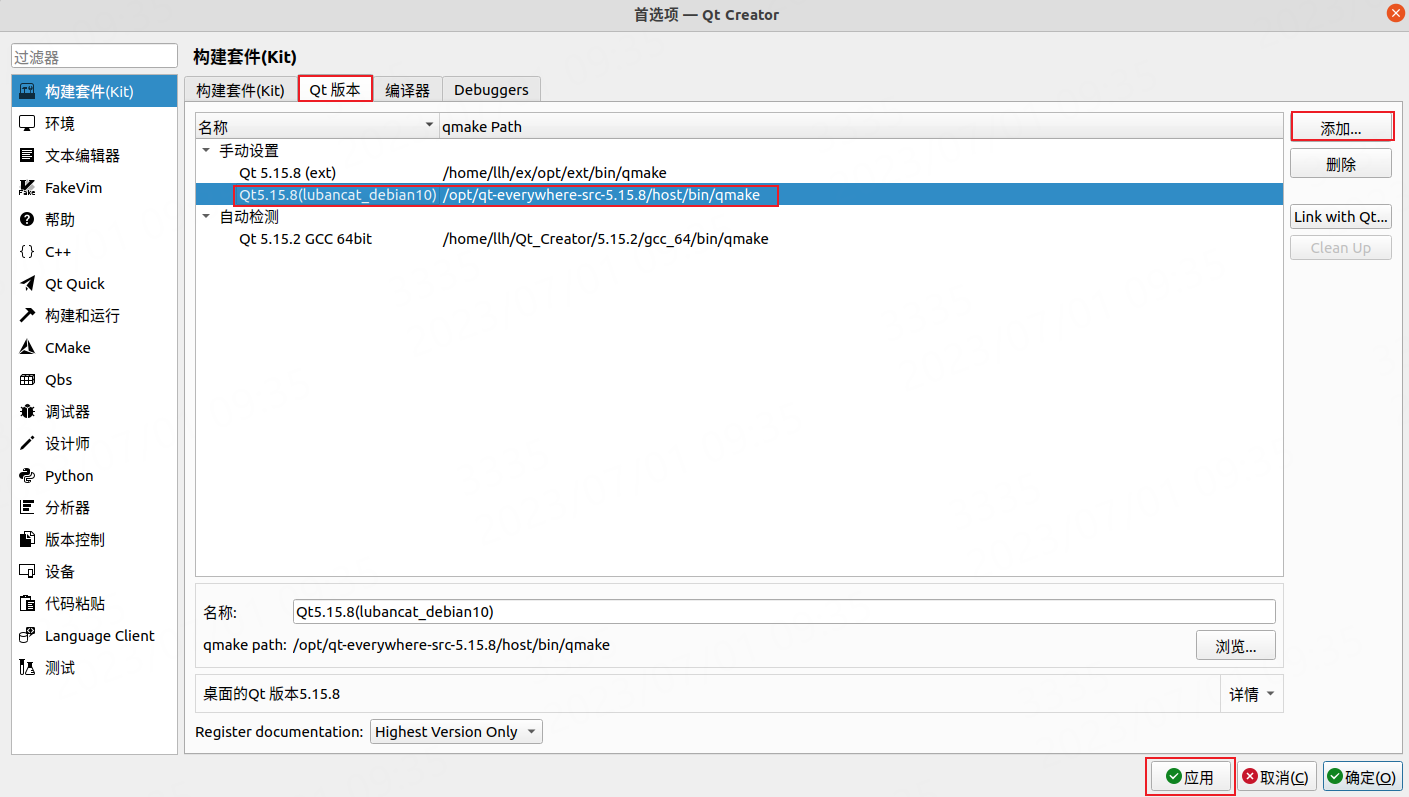The image size is (1409, 797).
Task: Click the 调试器 bug icon
Action: (27, 412)
